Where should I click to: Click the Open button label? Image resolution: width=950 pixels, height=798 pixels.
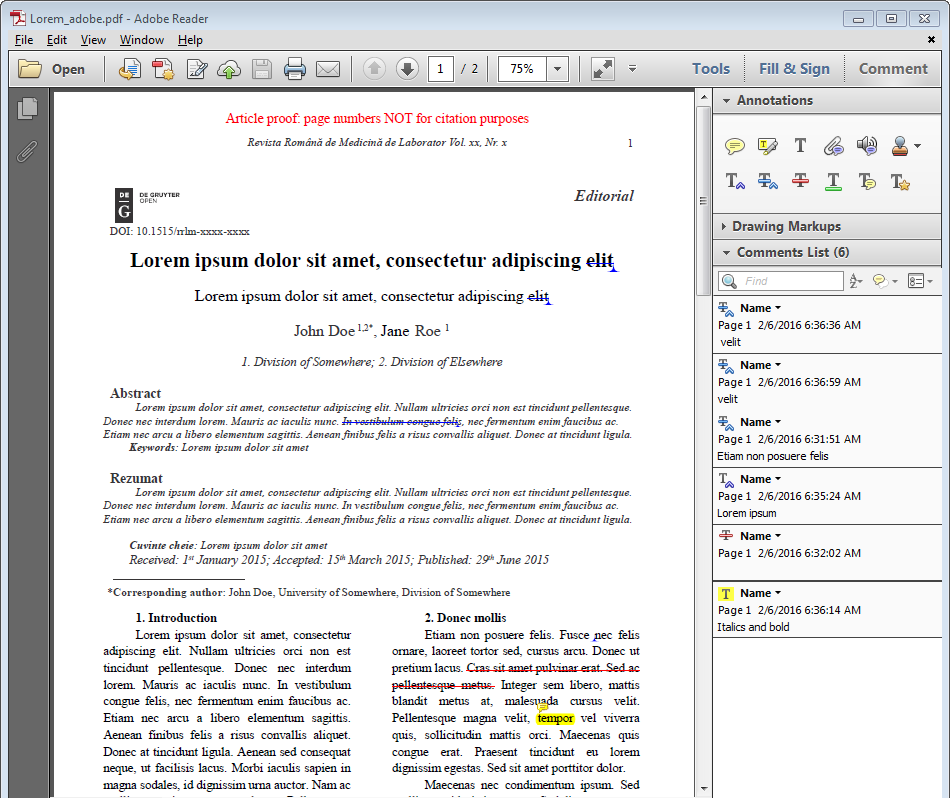[68, 69]
